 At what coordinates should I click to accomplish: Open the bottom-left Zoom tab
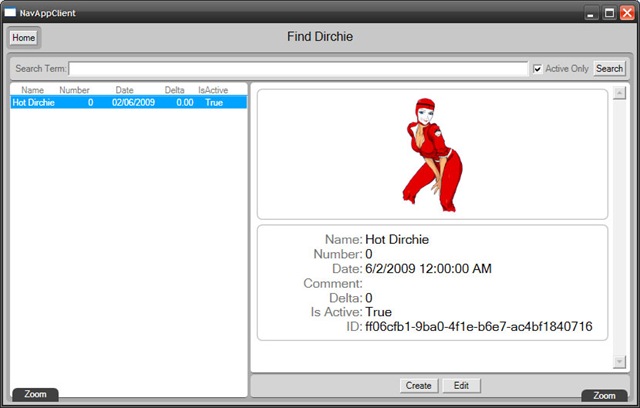(x=35, y=395)
